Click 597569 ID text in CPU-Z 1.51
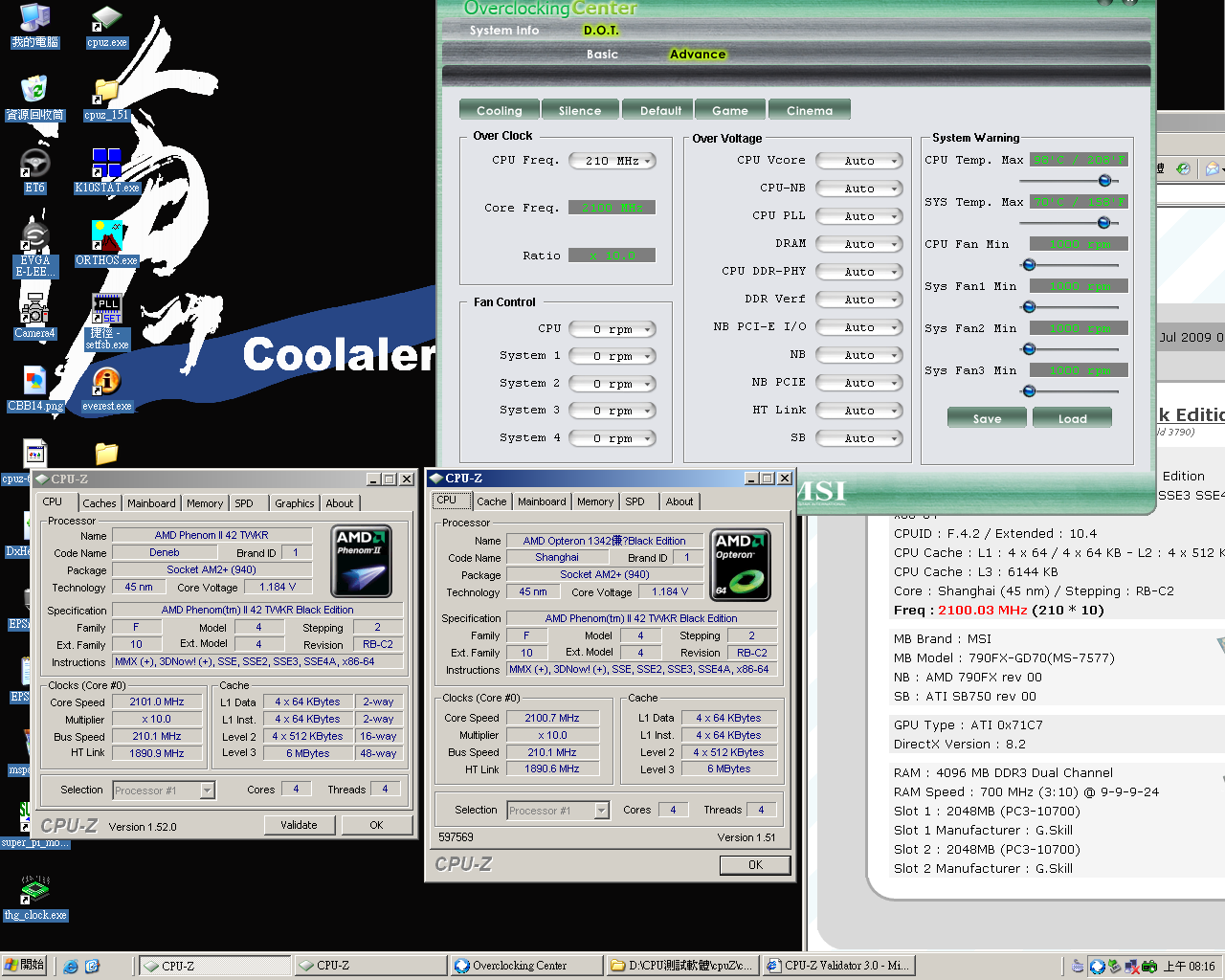 456,837
